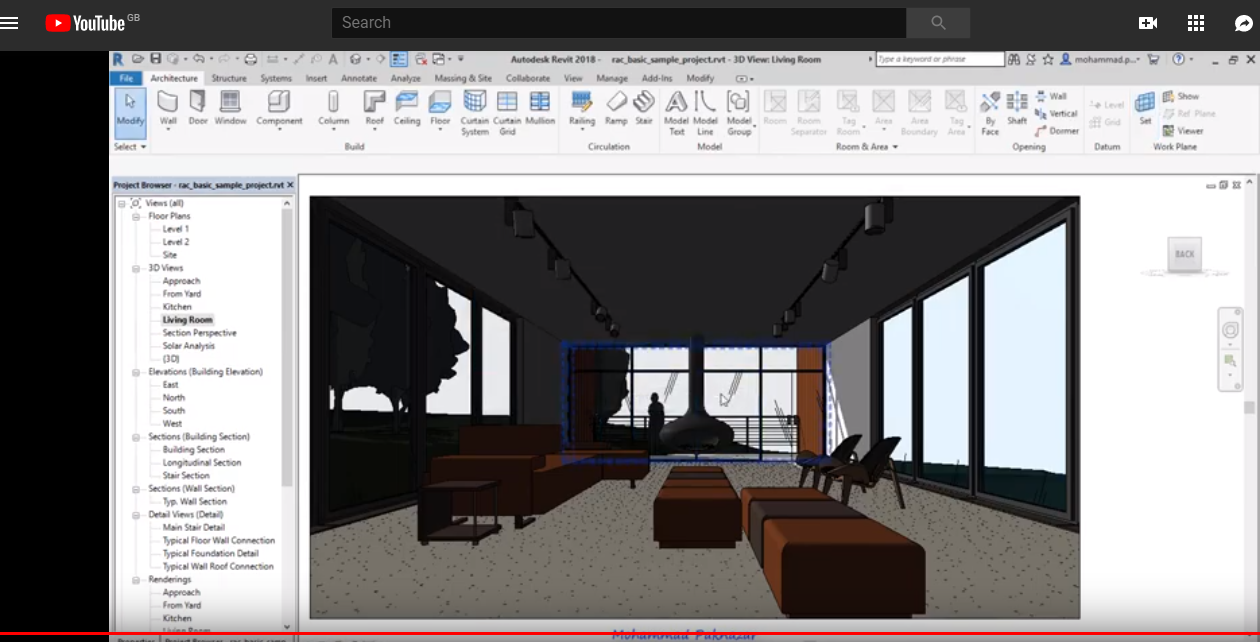Click the Dormer opening tool
1260x642 pixels.
(1057, 131)
